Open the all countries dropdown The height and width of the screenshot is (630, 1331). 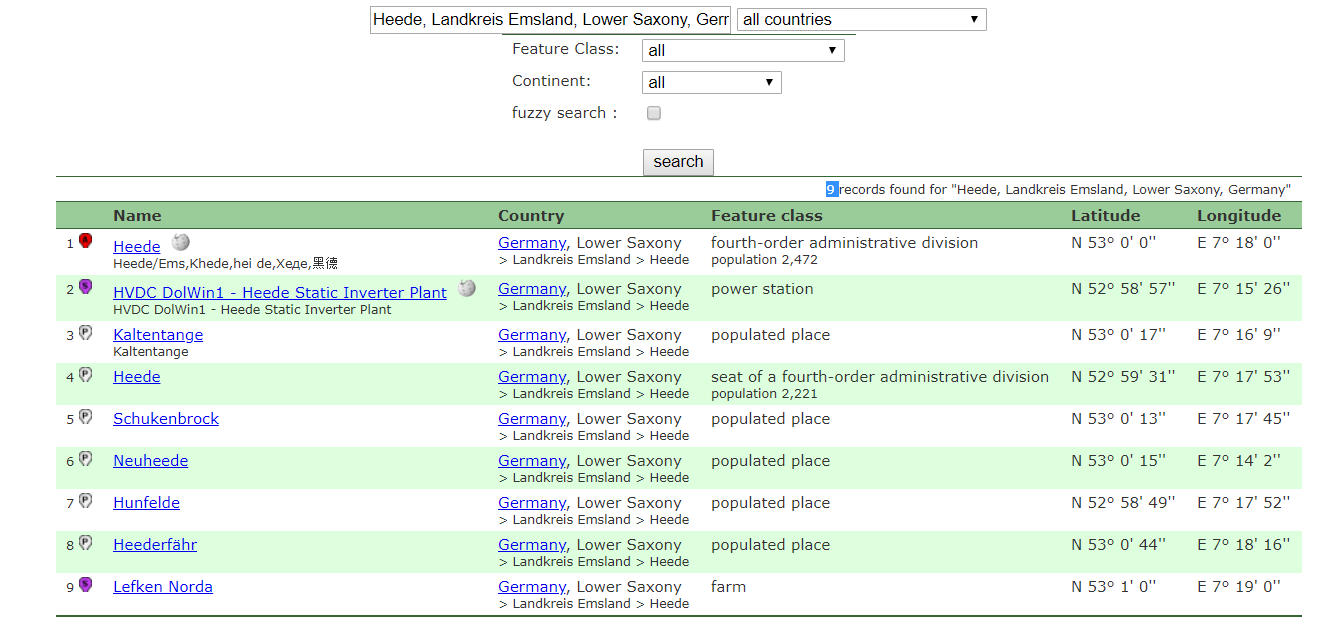tap(861, 19)
